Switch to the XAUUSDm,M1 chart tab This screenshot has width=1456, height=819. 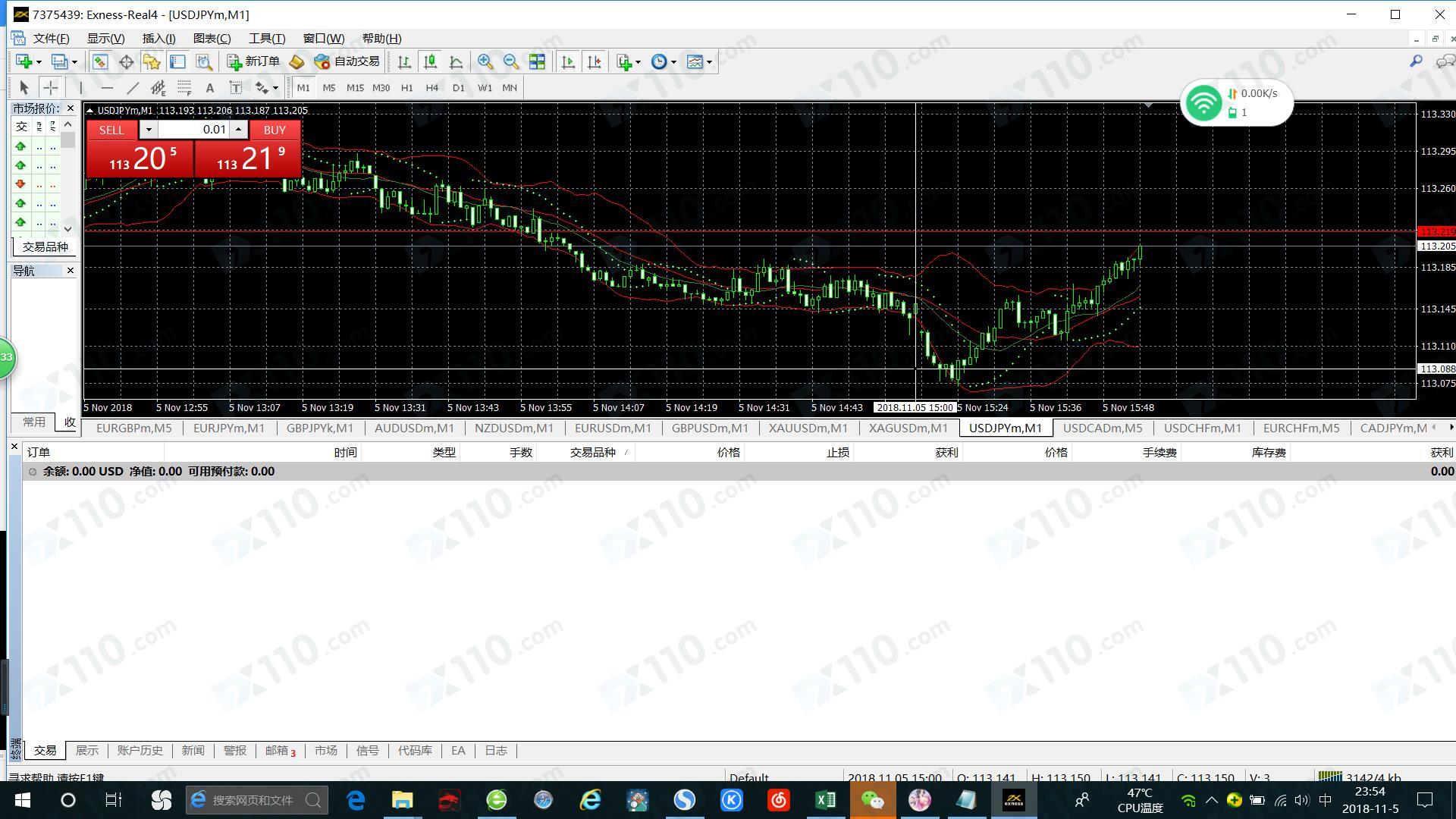[x=808, y=428]
